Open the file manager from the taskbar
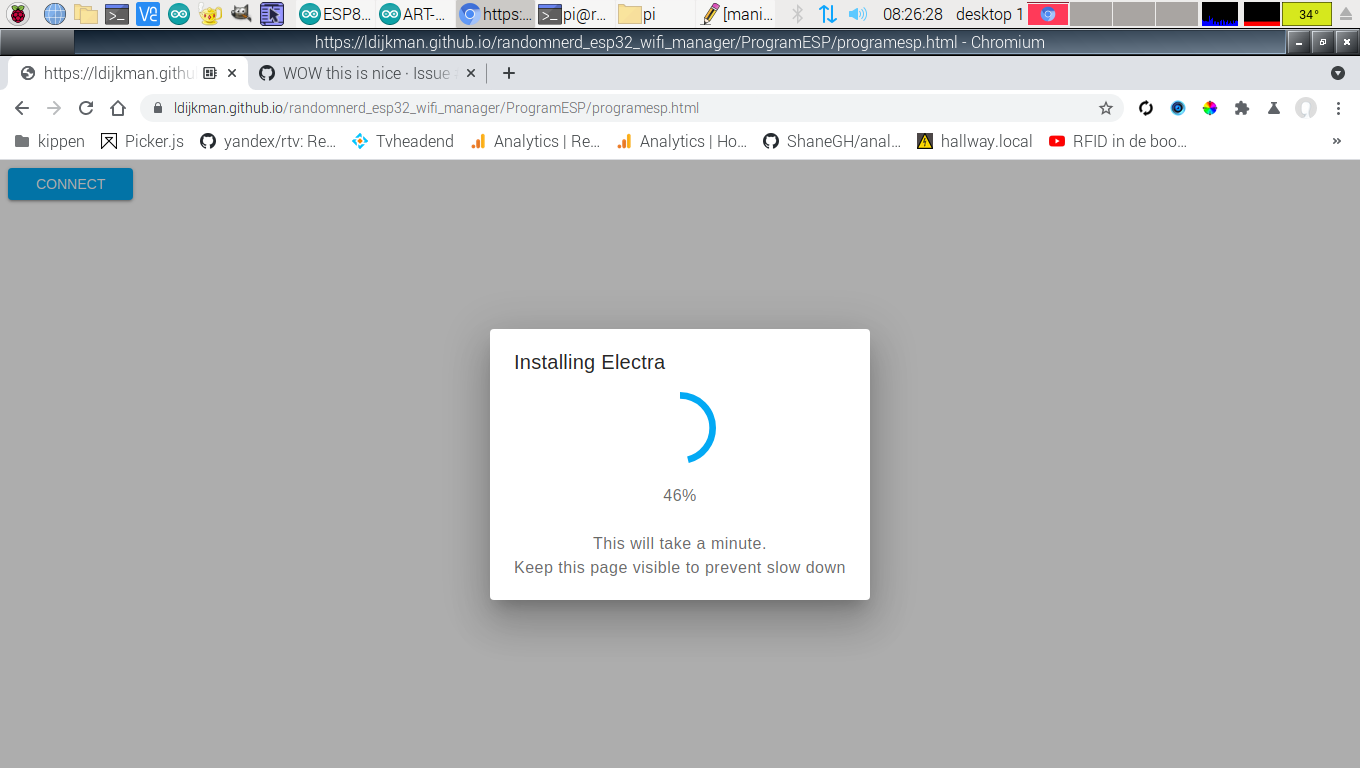Viewport: 1360px width, 768px height. 85,14
